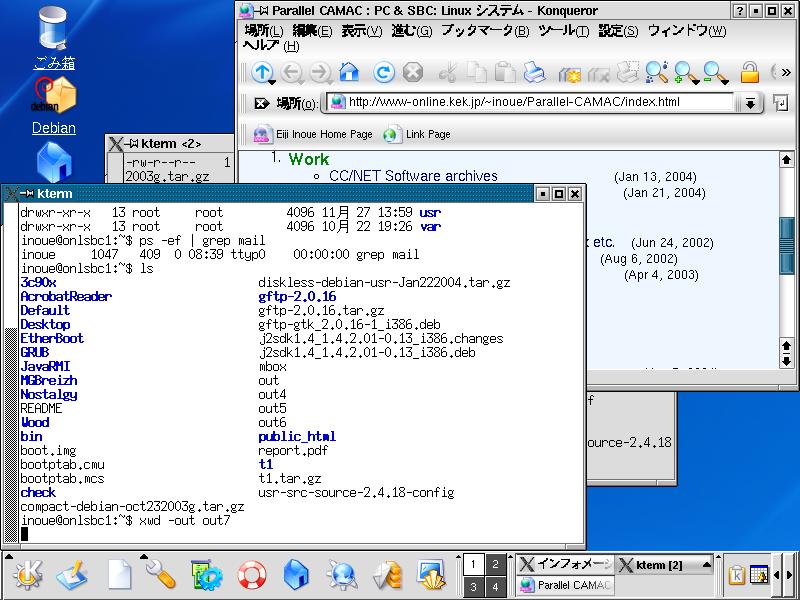Open the Debian desktop icon
The height and width of the screenshot is (600, 800).
(x=54, y=106)
